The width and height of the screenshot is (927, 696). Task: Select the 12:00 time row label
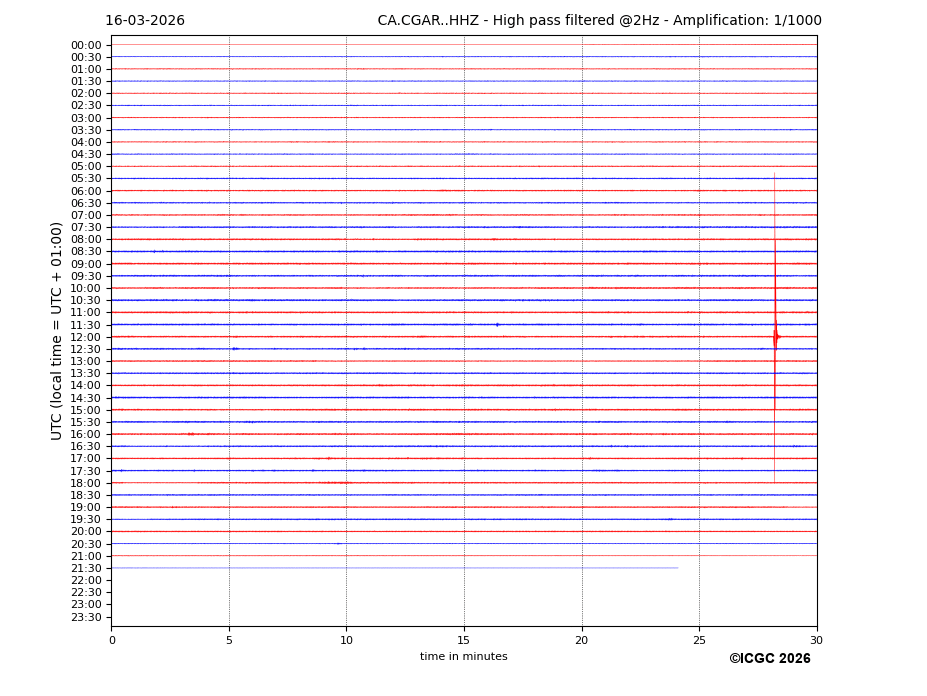click(86, 337)
